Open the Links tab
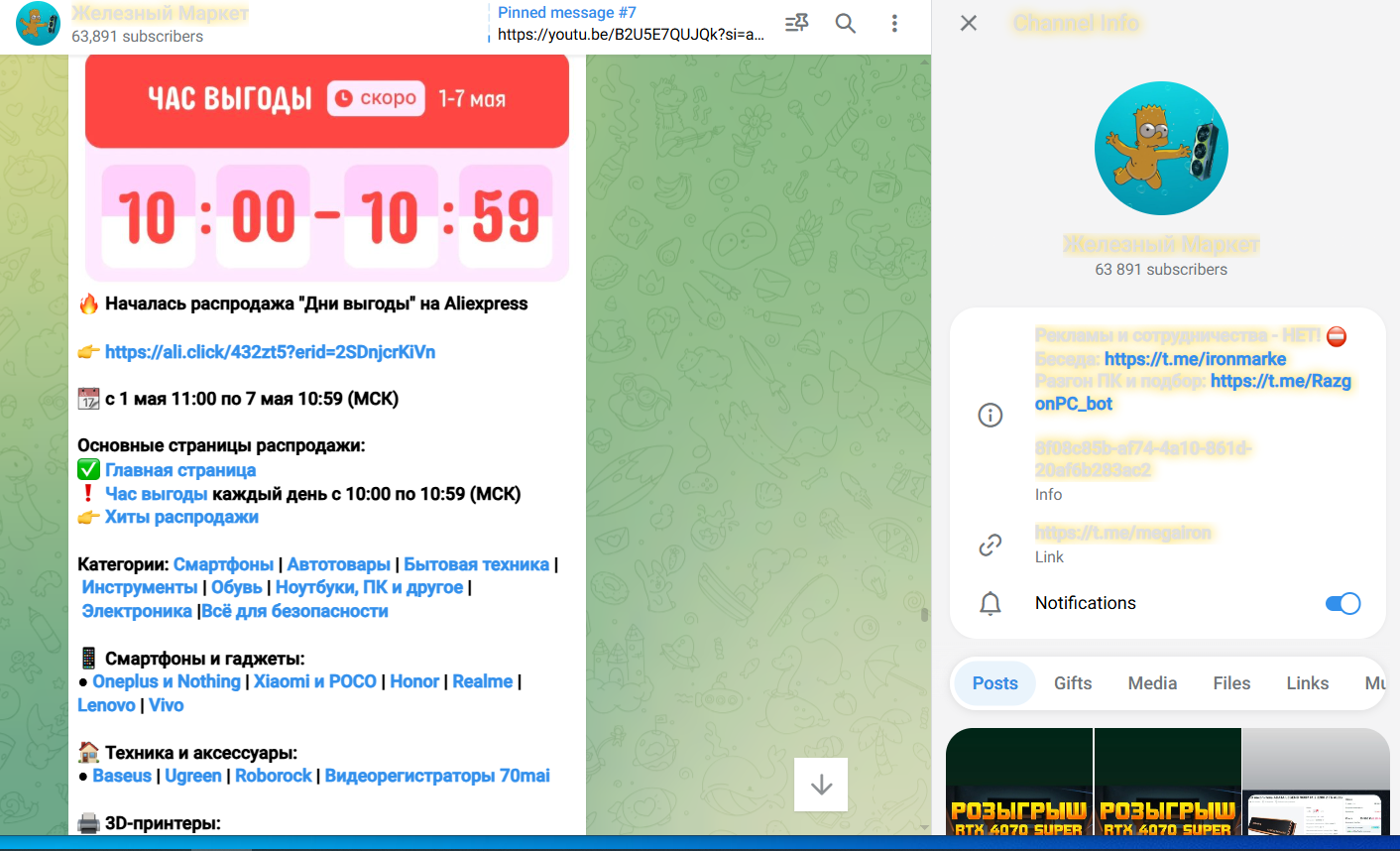The width and height of the screenshot is (1400, 851). click(1307, 683)
